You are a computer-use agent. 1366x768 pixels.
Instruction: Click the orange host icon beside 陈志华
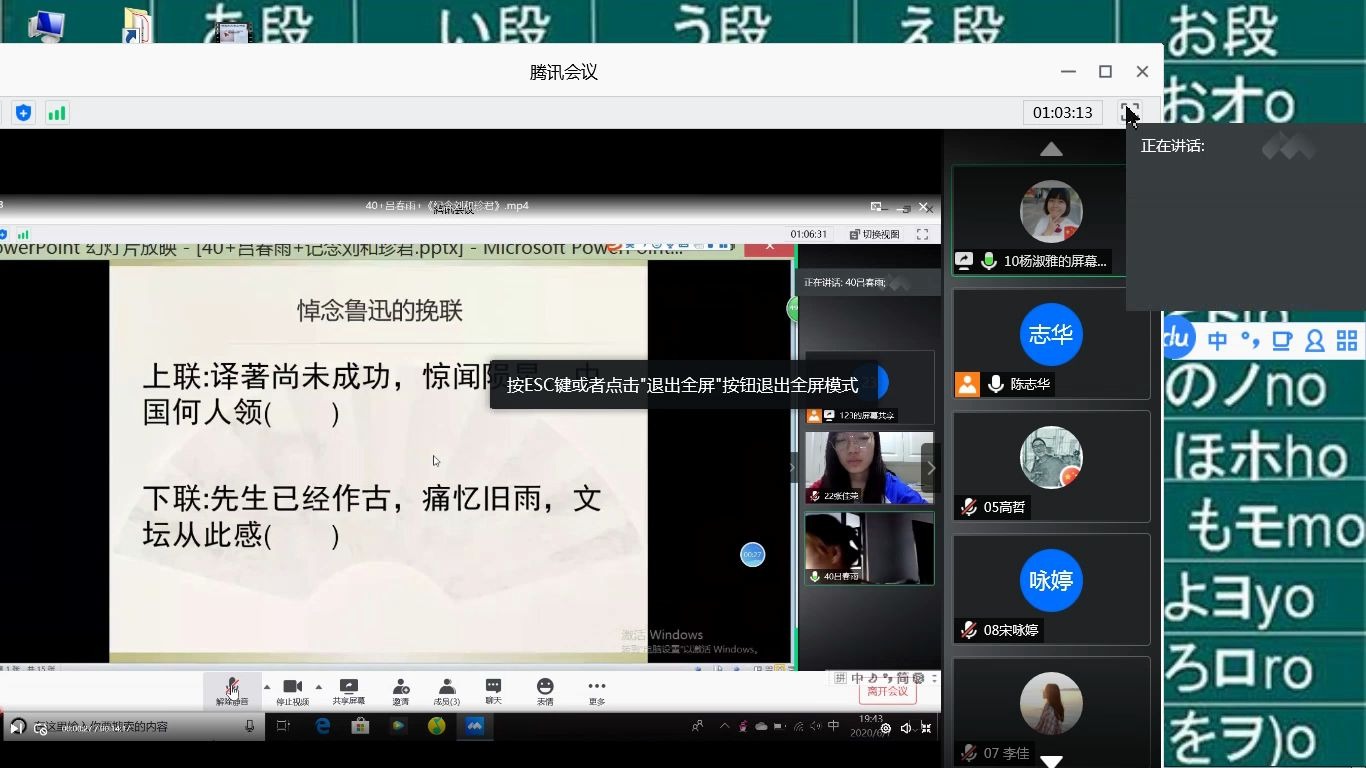967,384
